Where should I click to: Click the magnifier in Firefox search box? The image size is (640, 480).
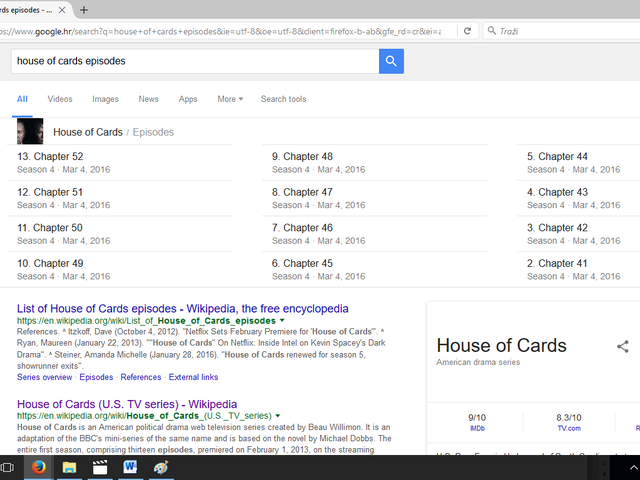pyautogui.click(x=492, y=31)
